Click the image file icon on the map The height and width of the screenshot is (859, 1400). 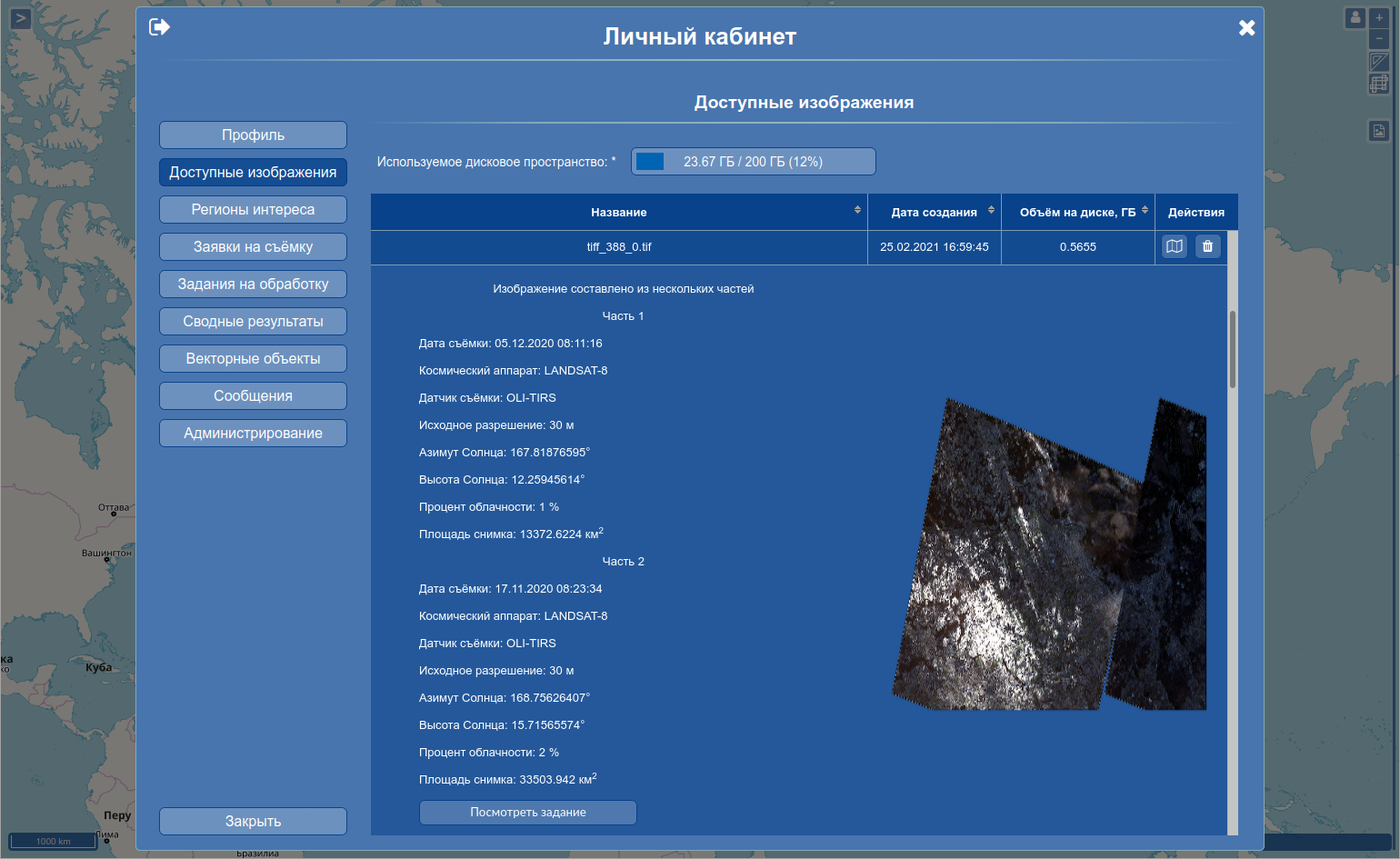point(1379,131)
